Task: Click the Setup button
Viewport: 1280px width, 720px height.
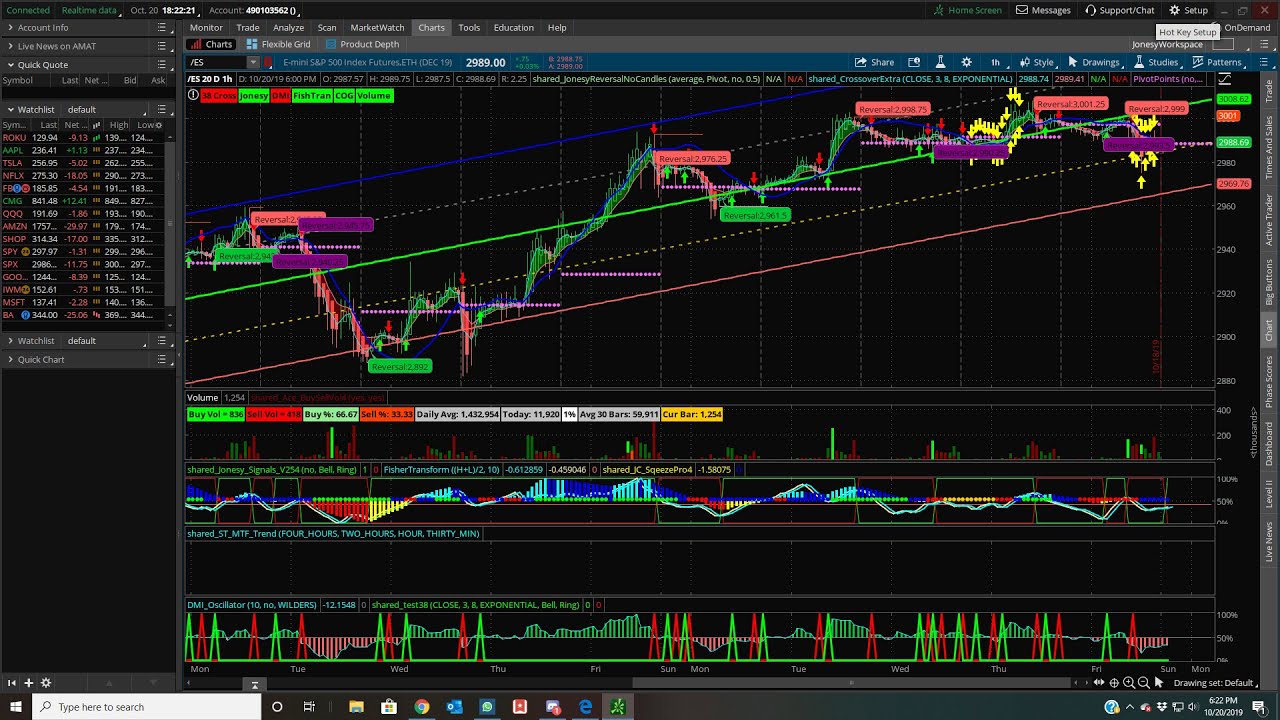Action: click(1188, 10)
